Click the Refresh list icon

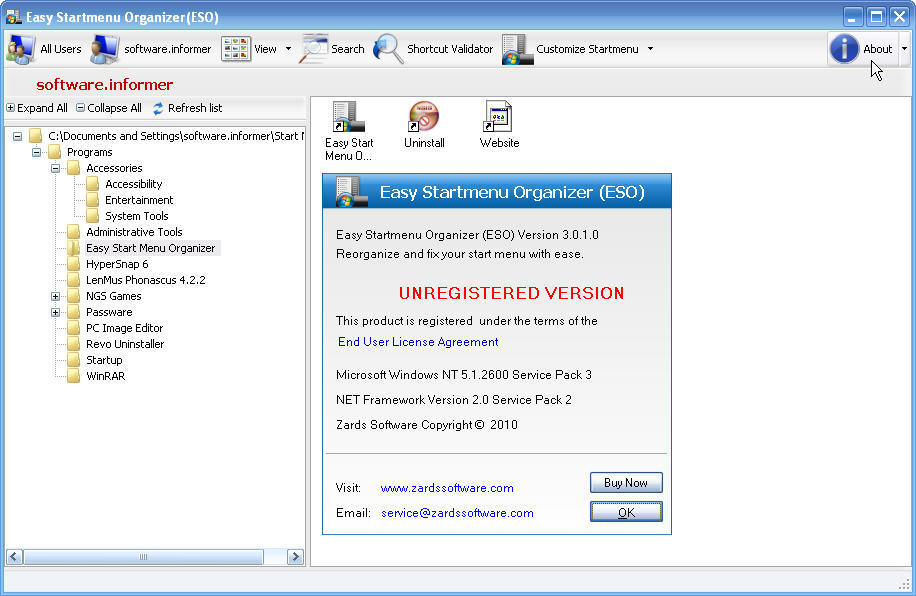click(158, 108)
